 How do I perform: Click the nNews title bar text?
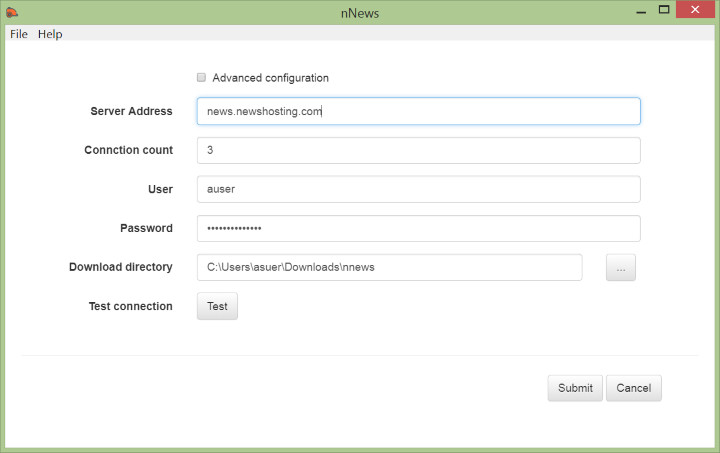click(360, 13)
